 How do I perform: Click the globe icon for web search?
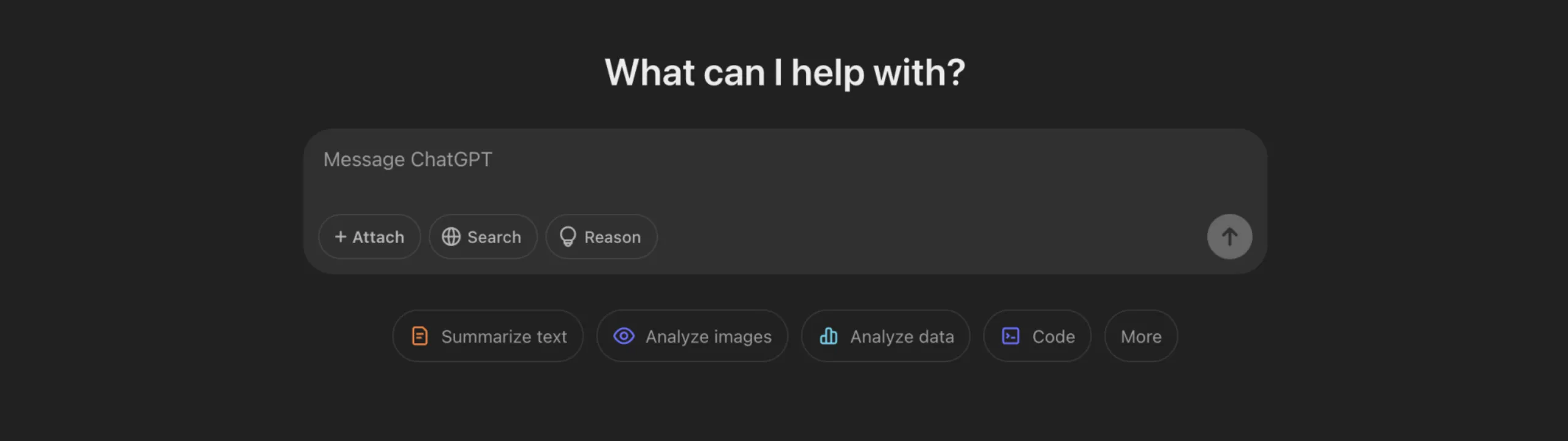pyautogui.click(x=451, y=236)
